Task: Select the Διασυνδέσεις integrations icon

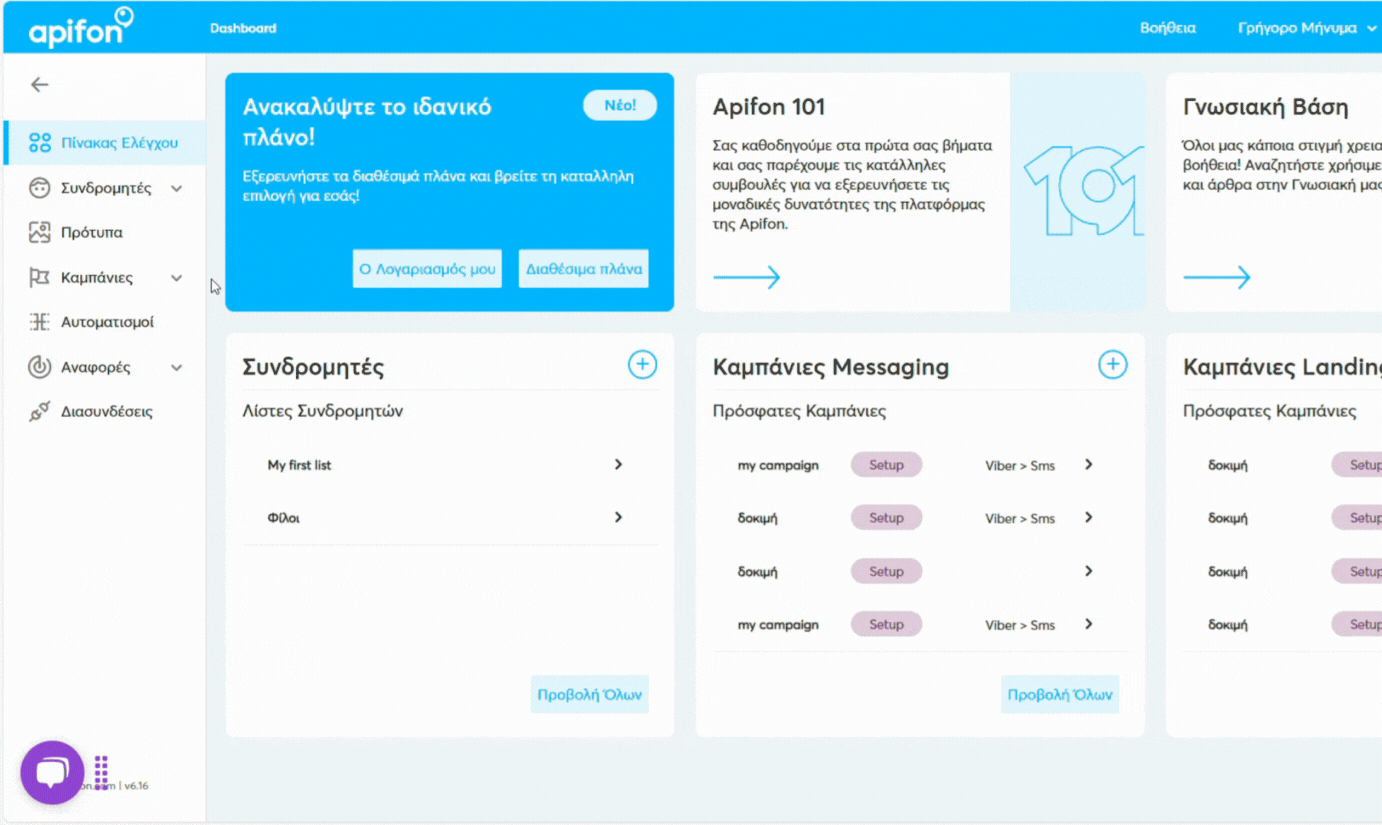Action: pos(38,411)
